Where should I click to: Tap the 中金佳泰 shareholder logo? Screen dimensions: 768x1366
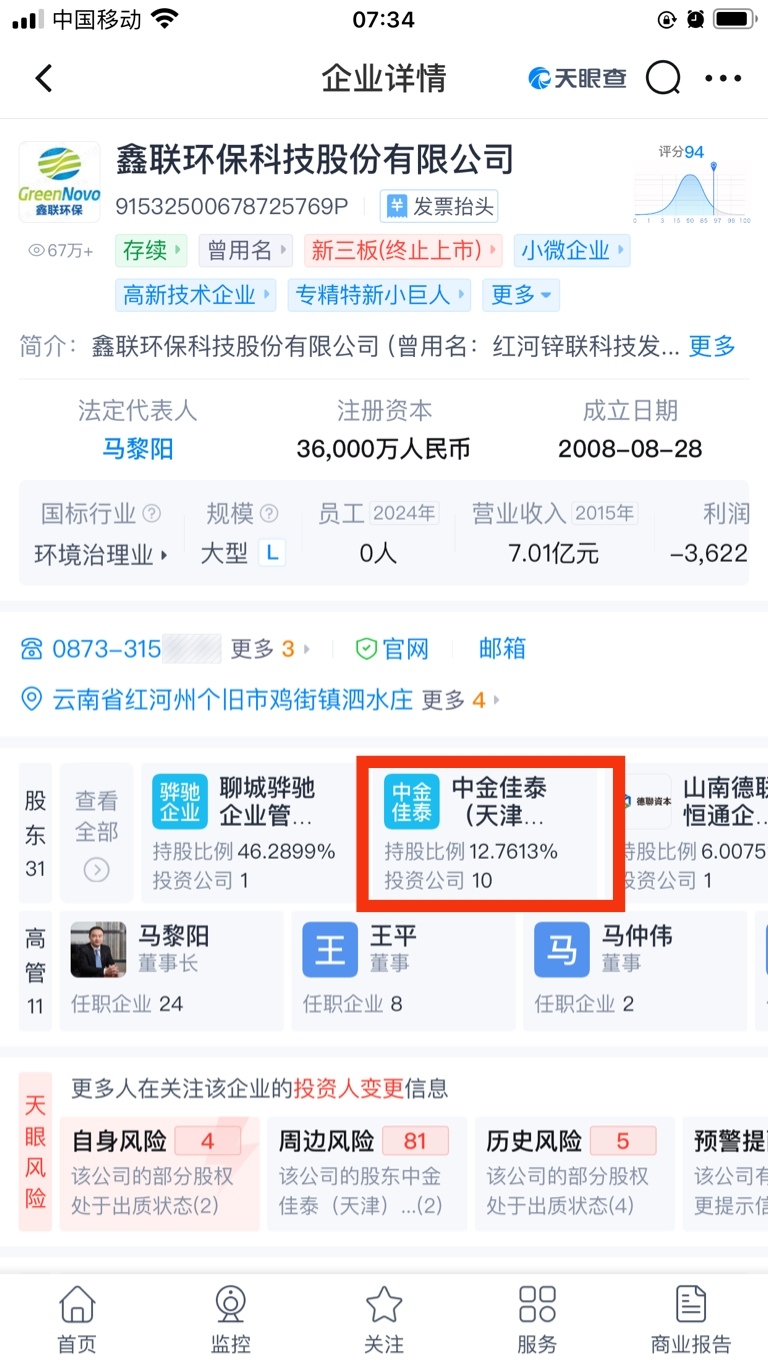(x=412, y=801)
